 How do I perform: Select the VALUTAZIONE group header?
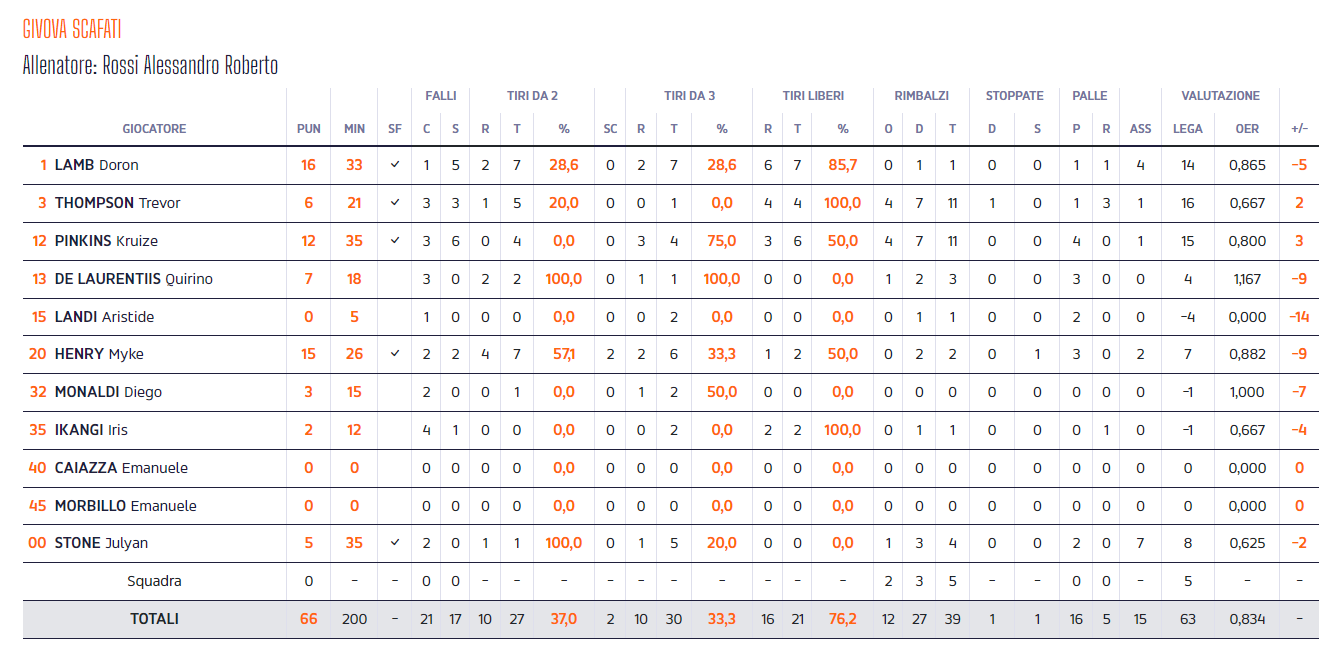(1220, 96)
